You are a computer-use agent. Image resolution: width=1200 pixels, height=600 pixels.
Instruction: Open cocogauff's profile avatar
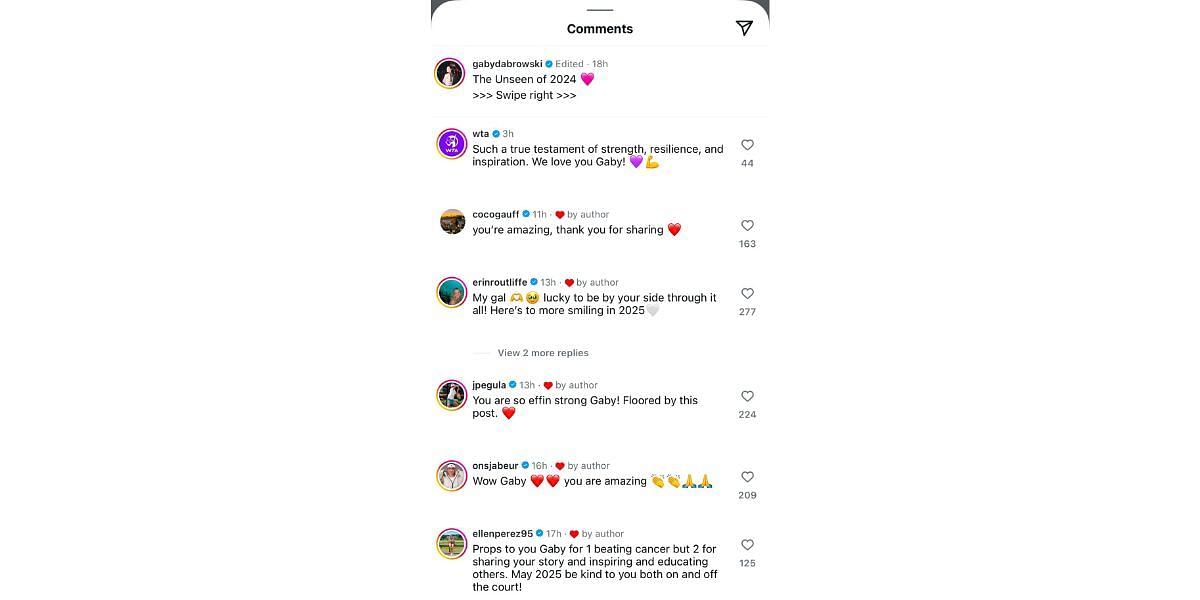452,222
